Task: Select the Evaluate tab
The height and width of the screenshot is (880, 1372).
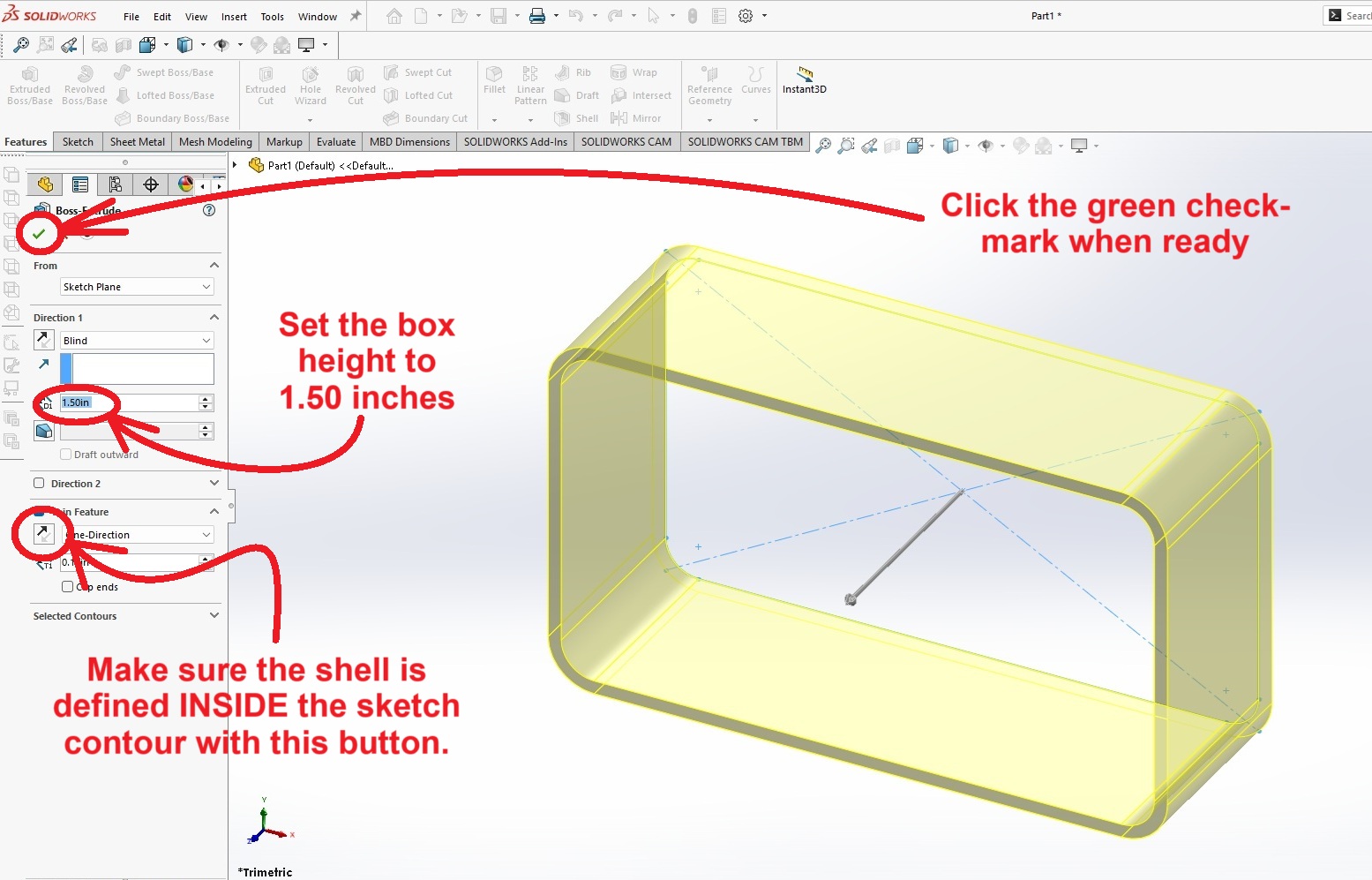Action: pos(336,142)
